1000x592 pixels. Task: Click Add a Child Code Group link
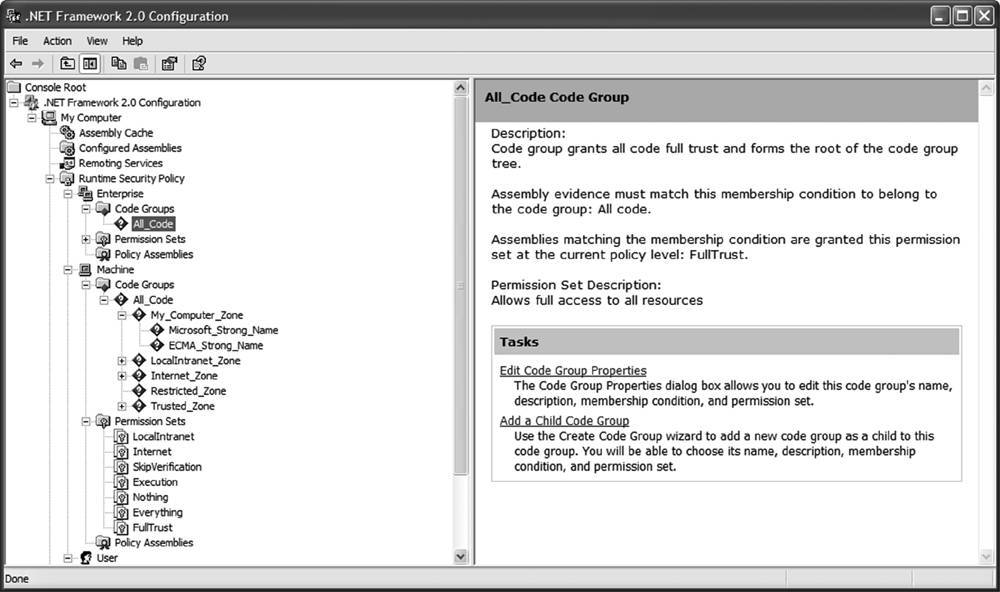pyautogui.click(x=564, y=421)
